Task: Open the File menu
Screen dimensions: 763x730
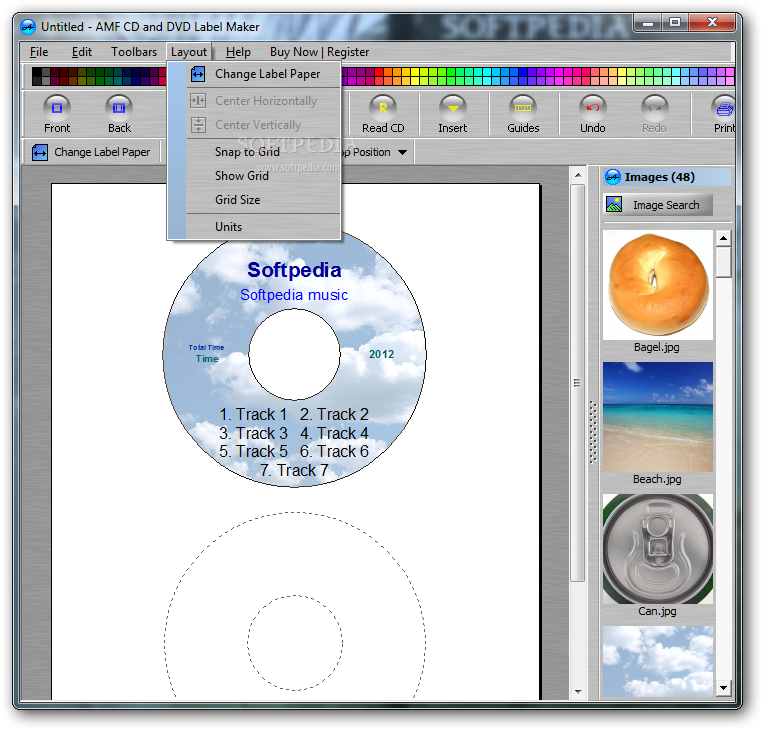Action: [x=39, y=52]
